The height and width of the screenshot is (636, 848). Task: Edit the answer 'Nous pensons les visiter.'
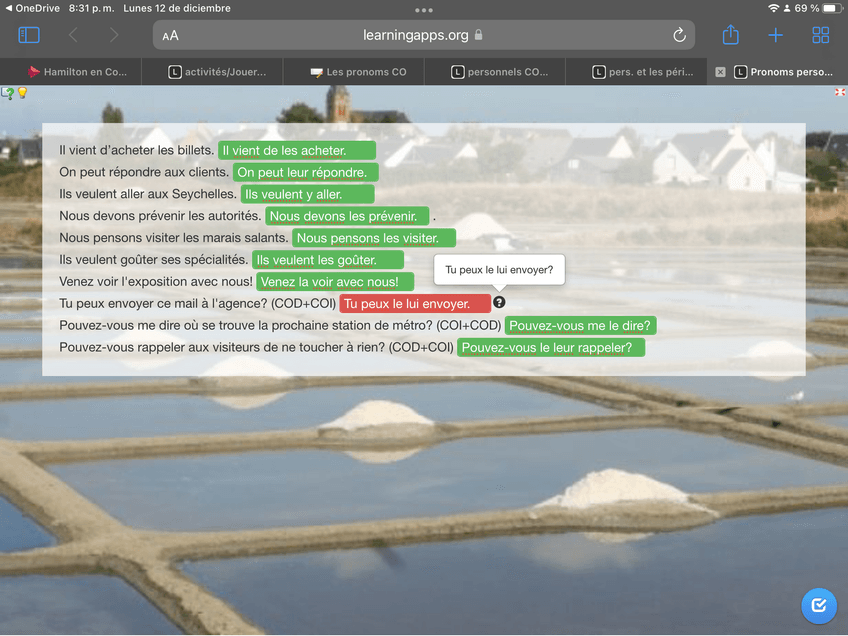coord(374,238)
